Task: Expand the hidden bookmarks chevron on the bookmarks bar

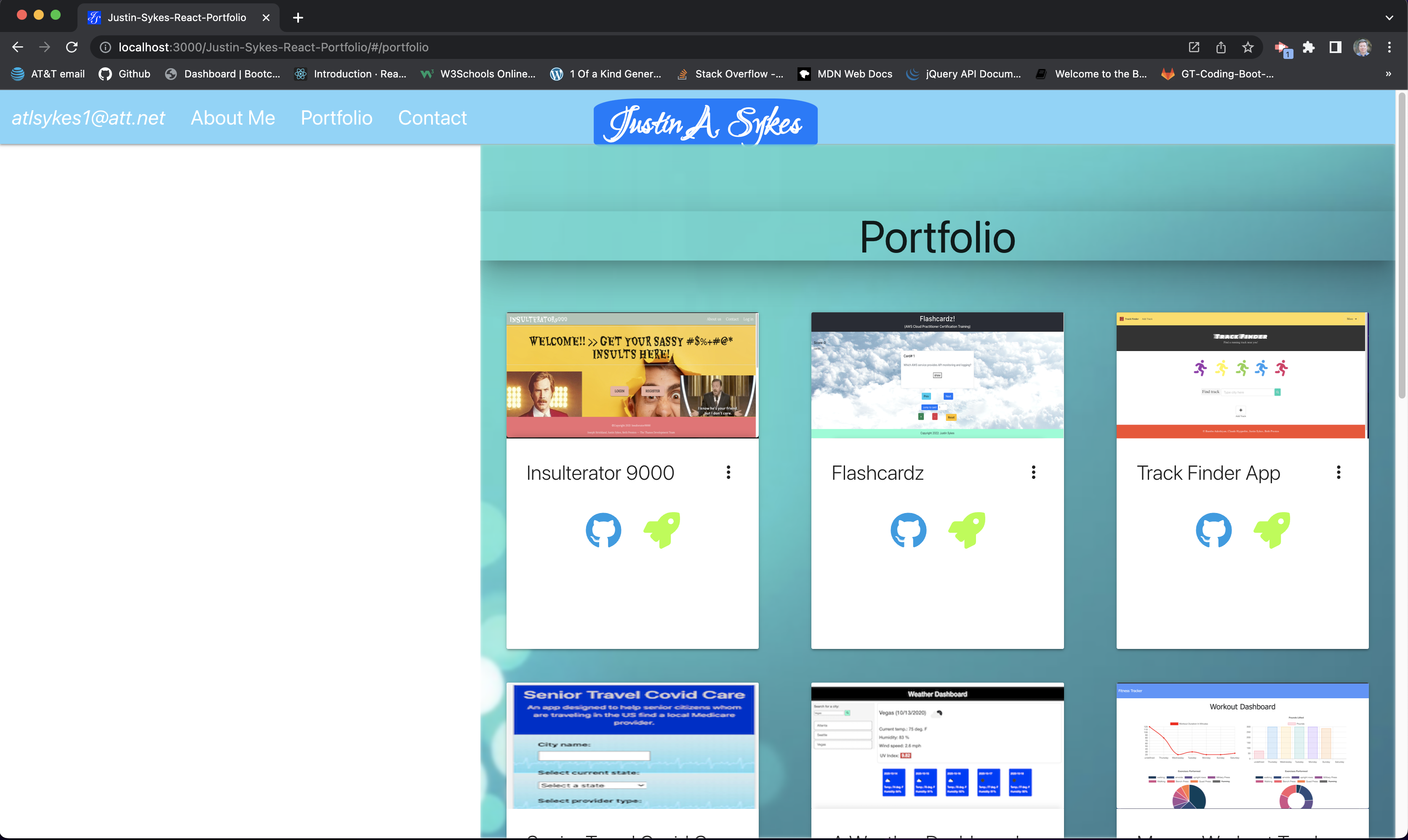Action: pos(1388,74)
